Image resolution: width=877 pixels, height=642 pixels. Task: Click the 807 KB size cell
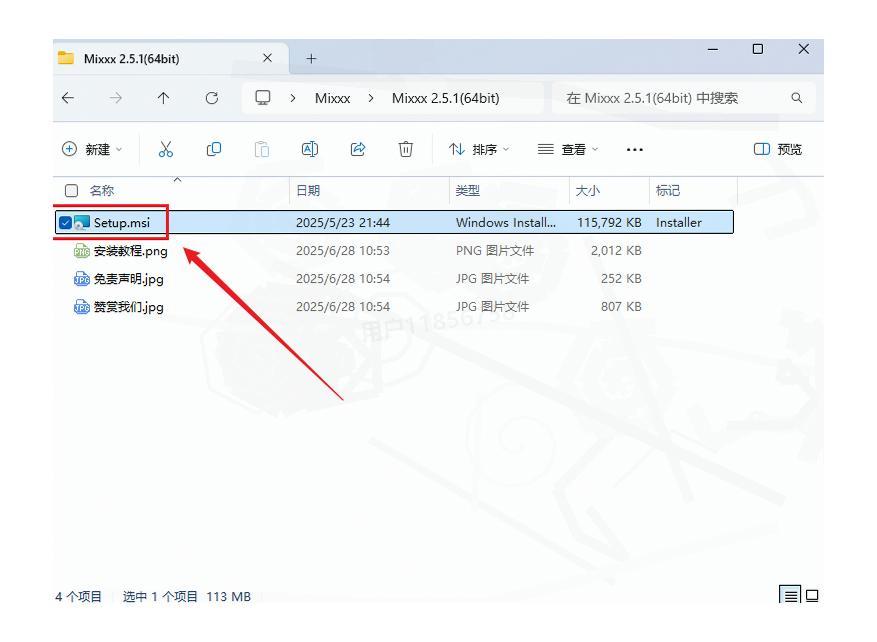621,306
